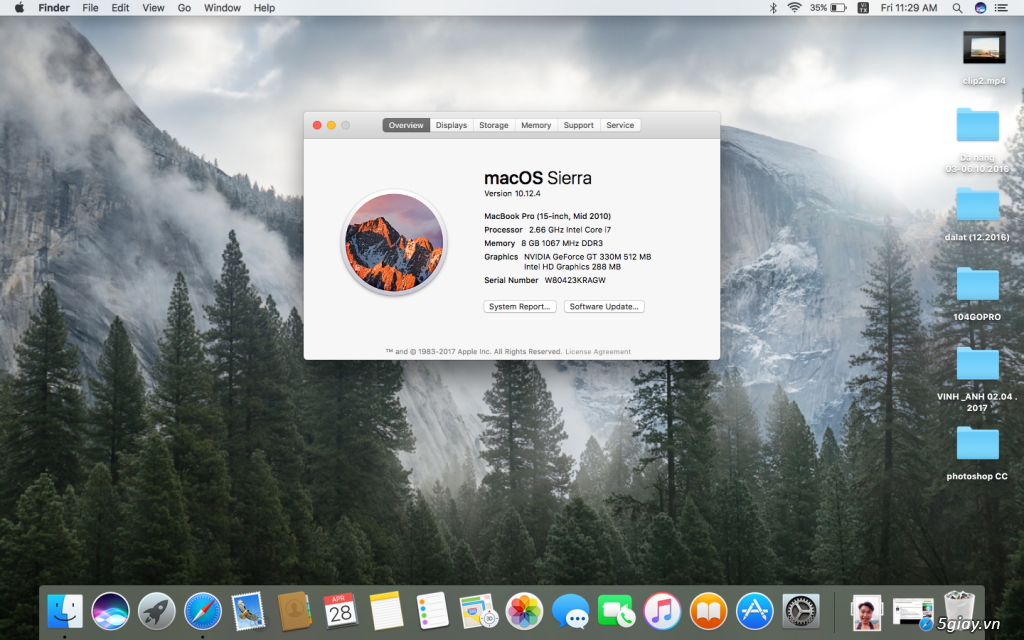Open the File menu
This screenshot has height=640, width=1024.
point(90,8)
